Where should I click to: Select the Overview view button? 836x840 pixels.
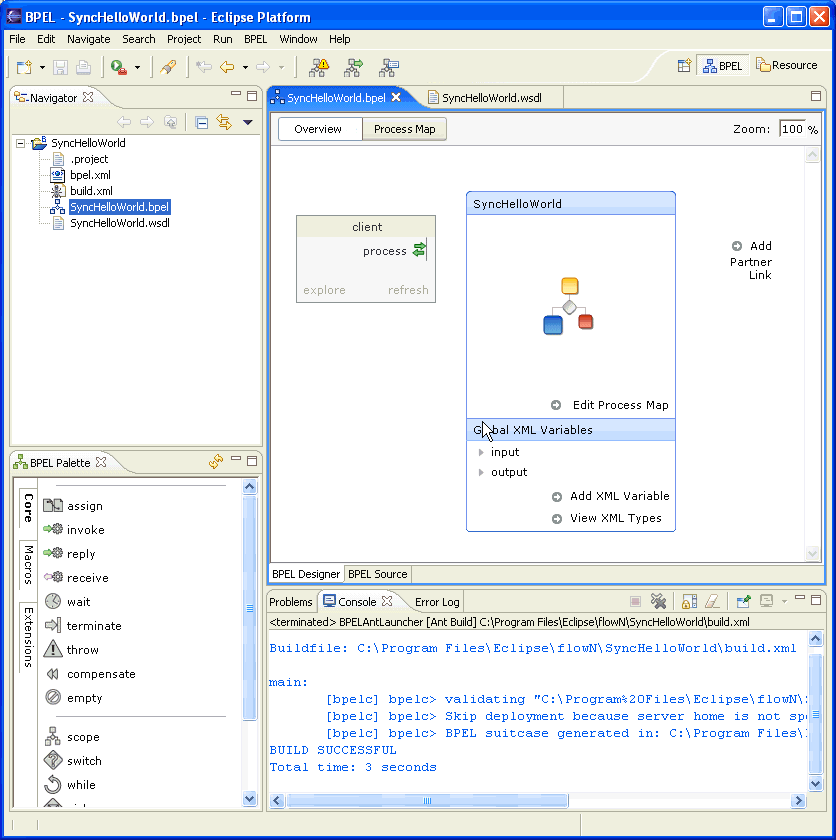coord(318,129)
